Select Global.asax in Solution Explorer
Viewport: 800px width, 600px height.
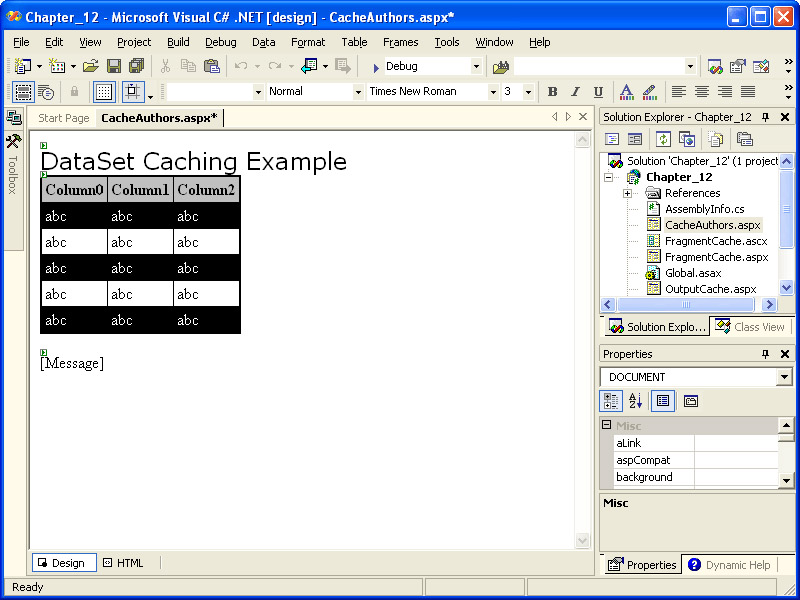[692, 273]
